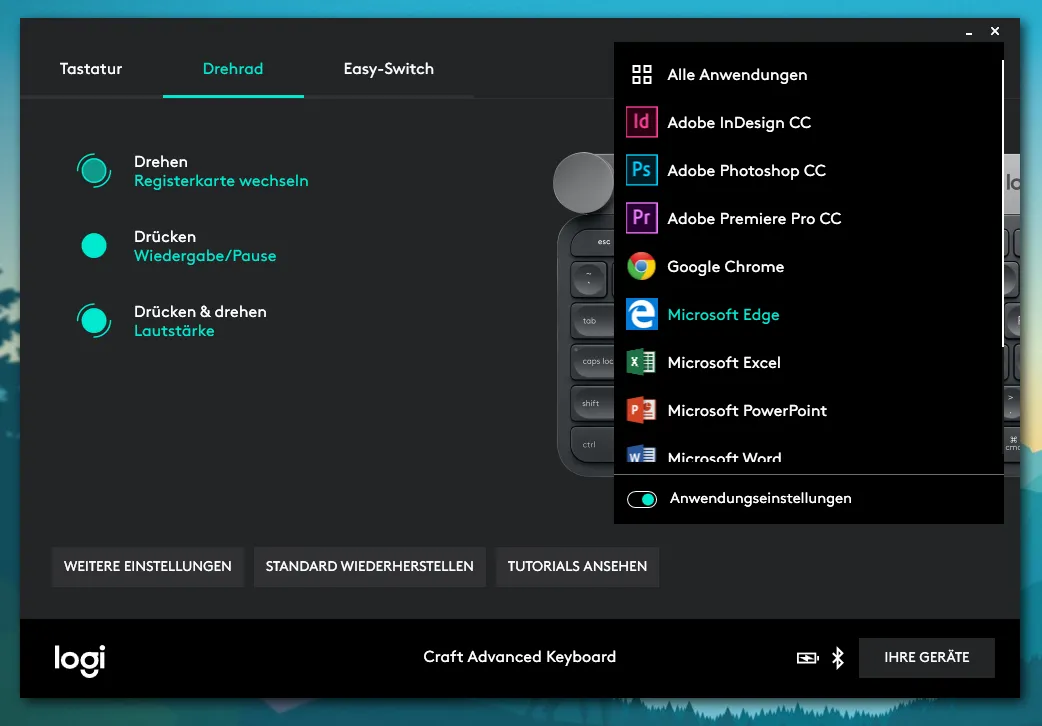Close the Logitech Options window
Image resolution: width=1042 pixels, height=726 pixels.
pos(995,31)
